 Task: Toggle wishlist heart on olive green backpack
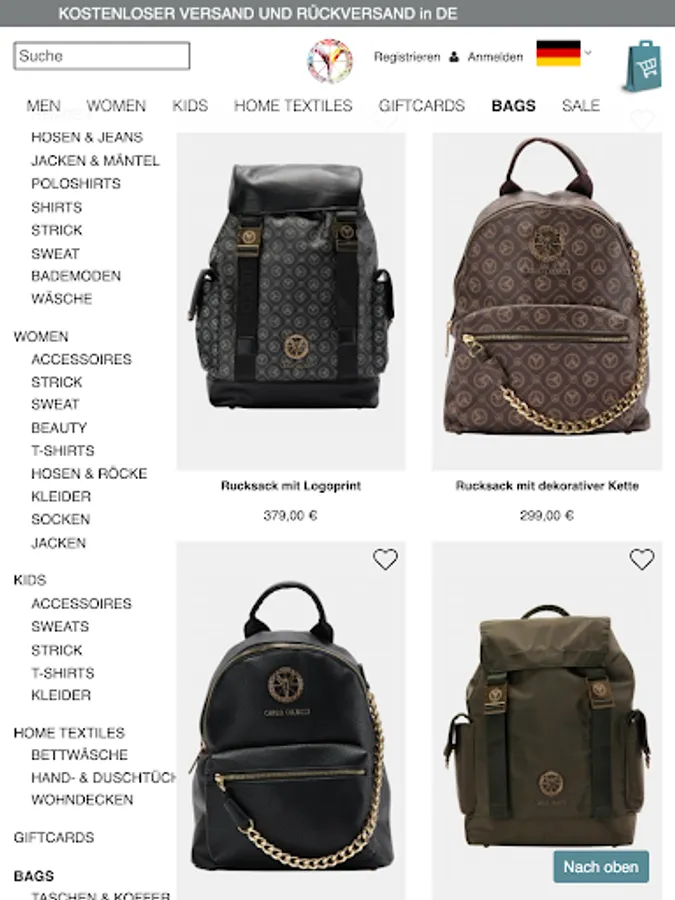click(x=642, y=559)
